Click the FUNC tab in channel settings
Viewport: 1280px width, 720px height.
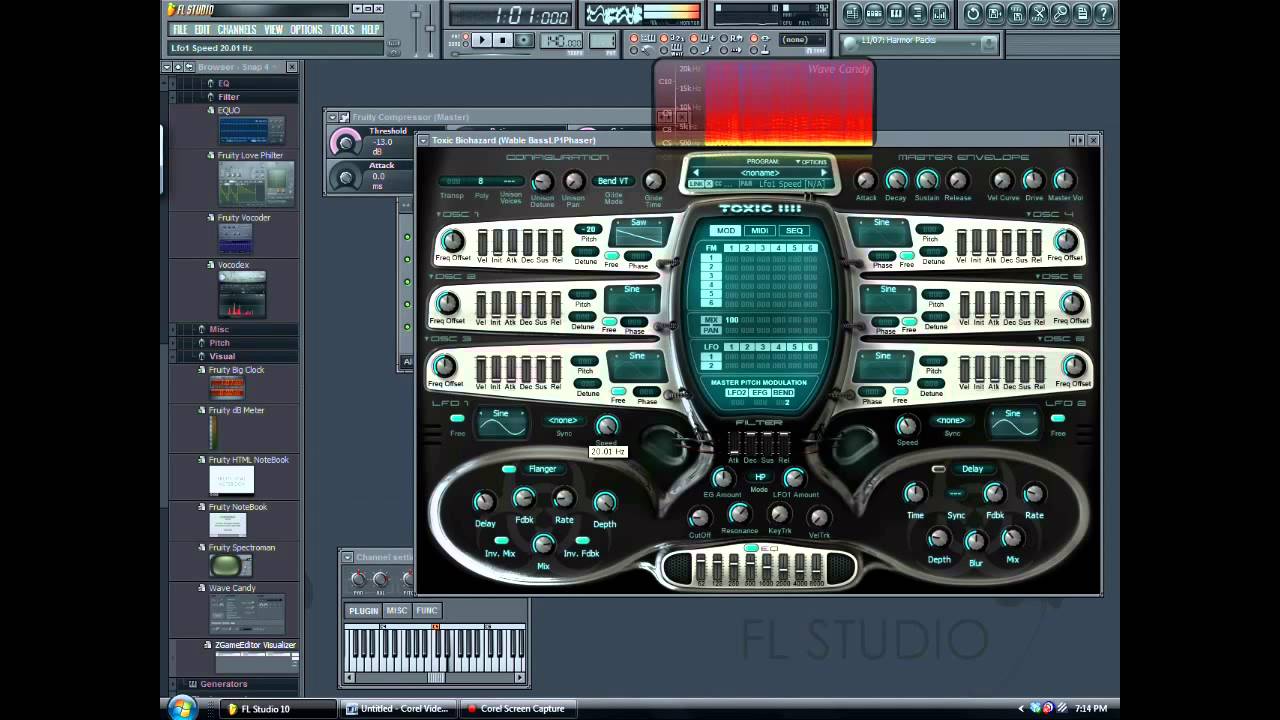click(x=427, y=611)
